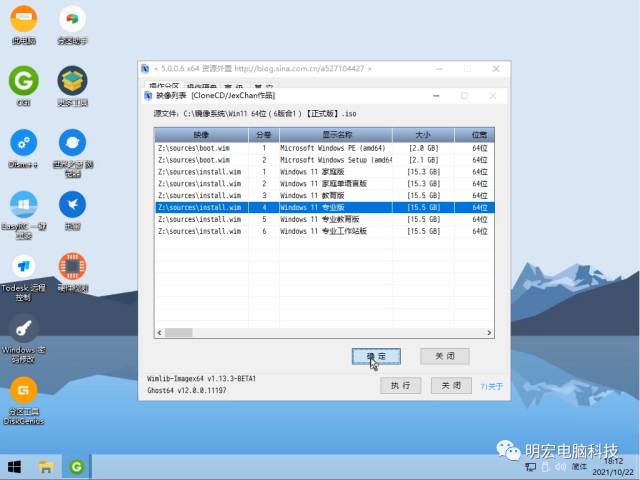
Task: Open the green G CGI desktop icon
Action: point(24,86)
